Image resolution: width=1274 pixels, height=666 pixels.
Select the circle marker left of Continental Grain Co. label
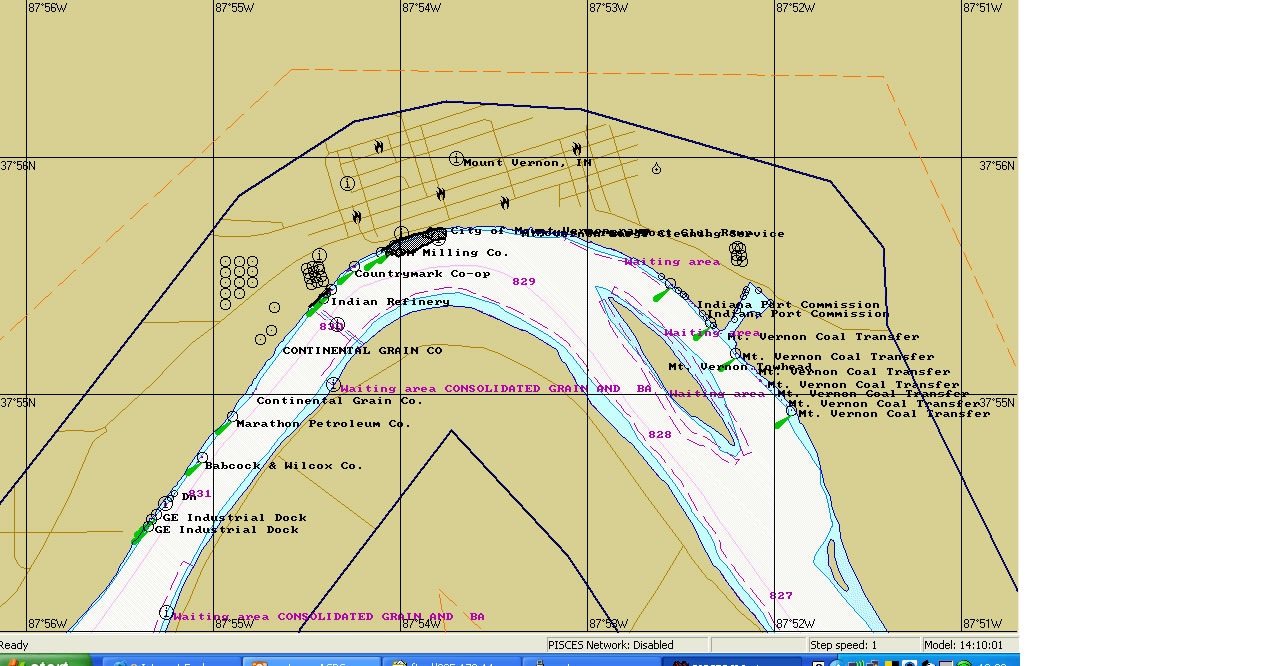232,416
